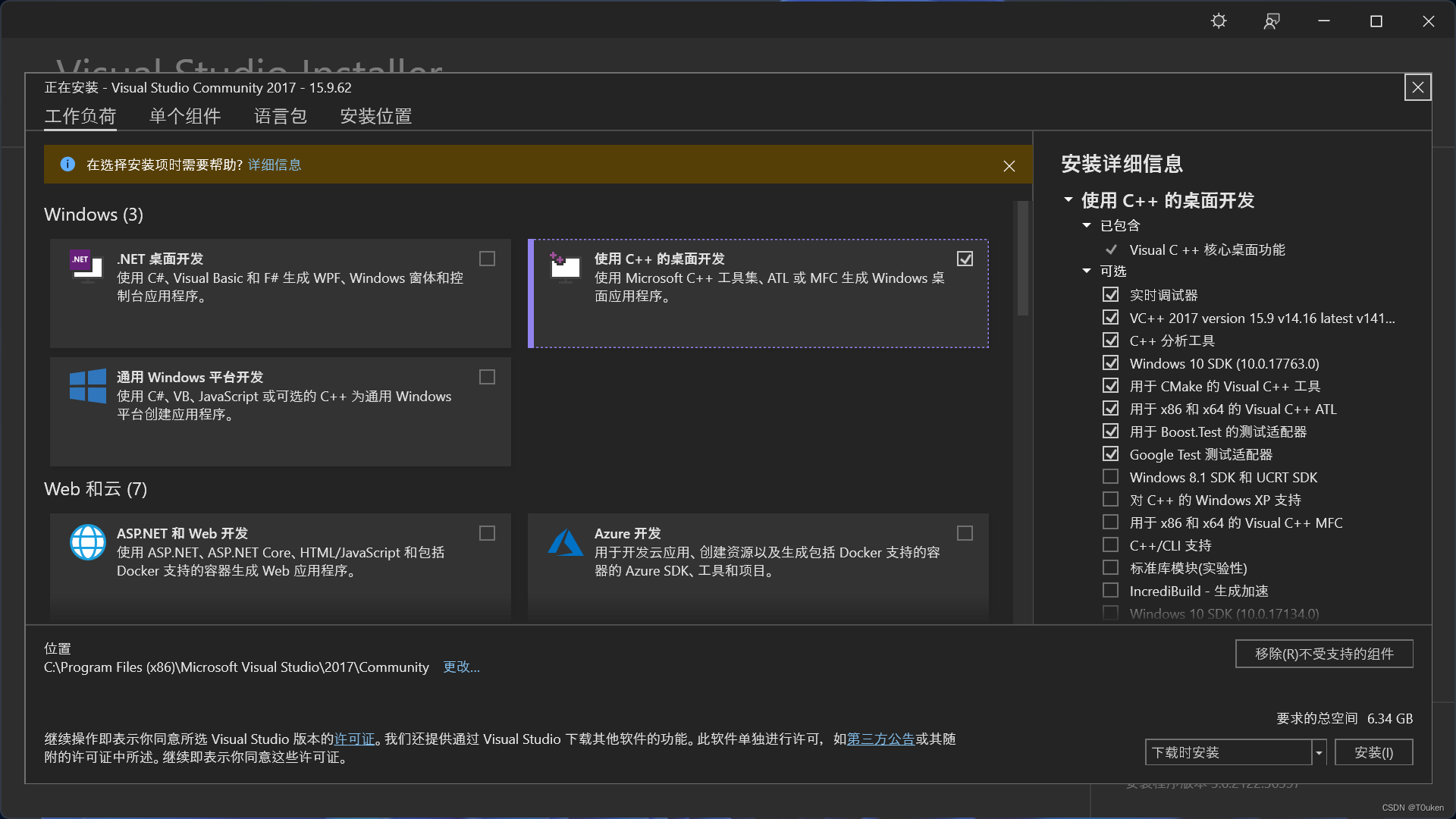Click the info icon in the help banner
Image resolution: width=1456 pixels, height=819 pixels.
(67, 165)
